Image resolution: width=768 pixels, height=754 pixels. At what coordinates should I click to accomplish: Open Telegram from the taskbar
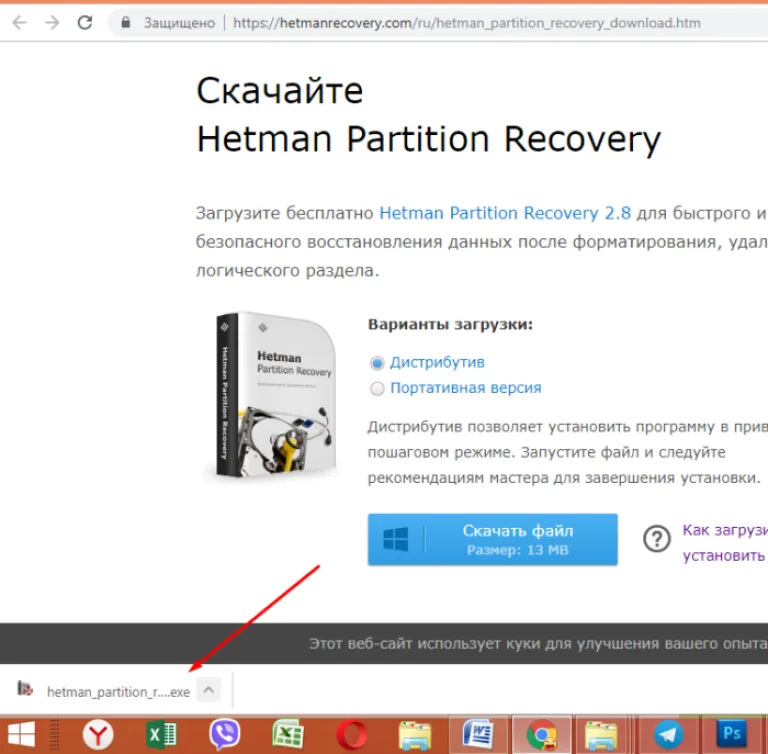668,735
